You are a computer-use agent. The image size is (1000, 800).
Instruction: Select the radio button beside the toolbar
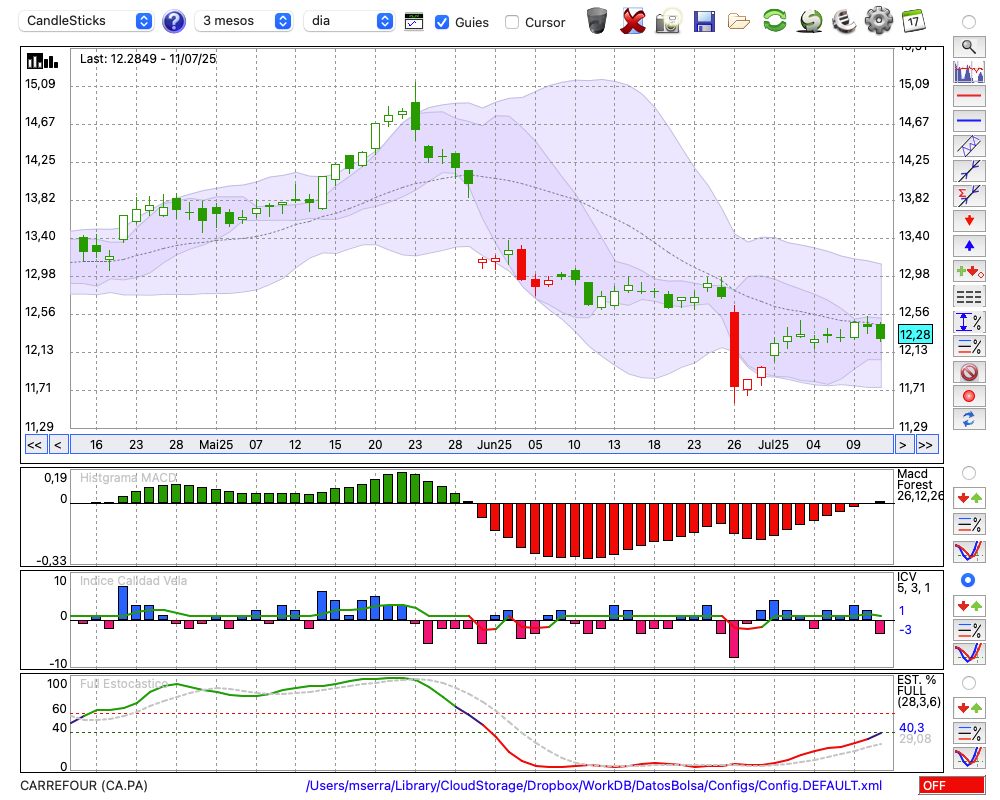point(969,22)
